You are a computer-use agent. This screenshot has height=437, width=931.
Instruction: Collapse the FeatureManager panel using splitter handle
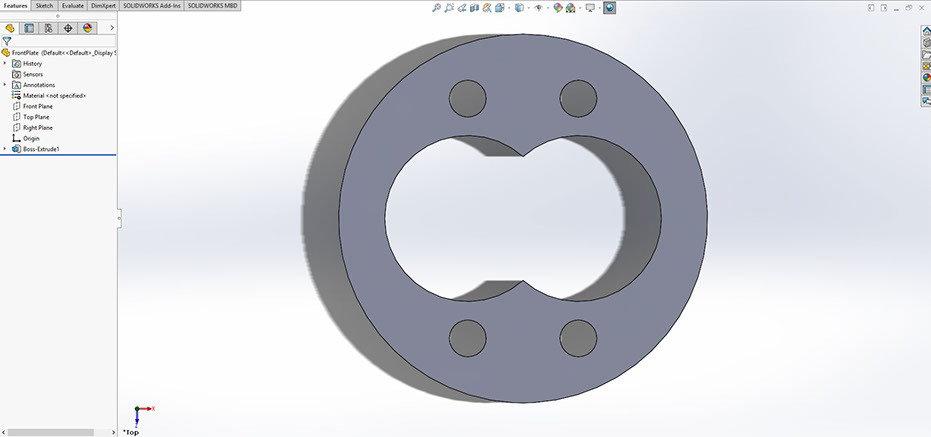coord(118,216)
